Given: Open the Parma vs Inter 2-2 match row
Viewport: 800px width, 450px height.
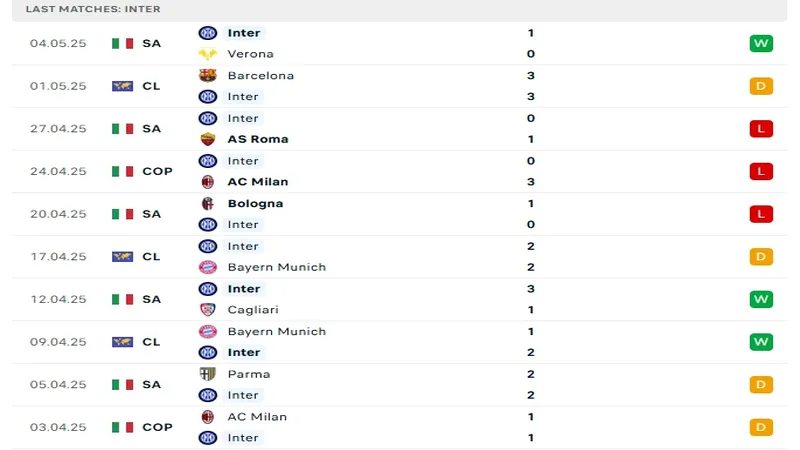Looking at the screenshot, I should (400, 384).
